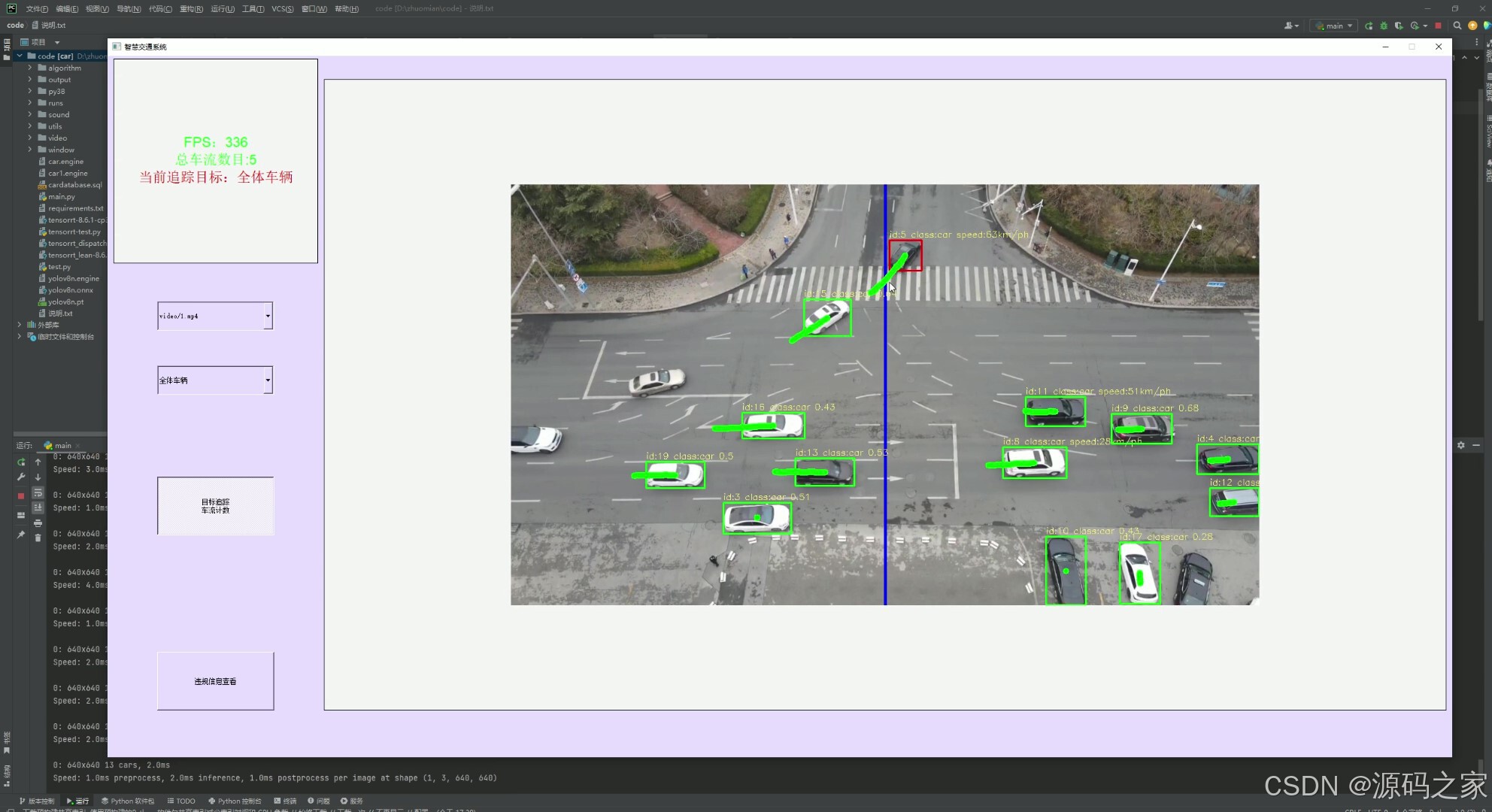Open the 全体车辆 combo box

[x=215, y=380]
